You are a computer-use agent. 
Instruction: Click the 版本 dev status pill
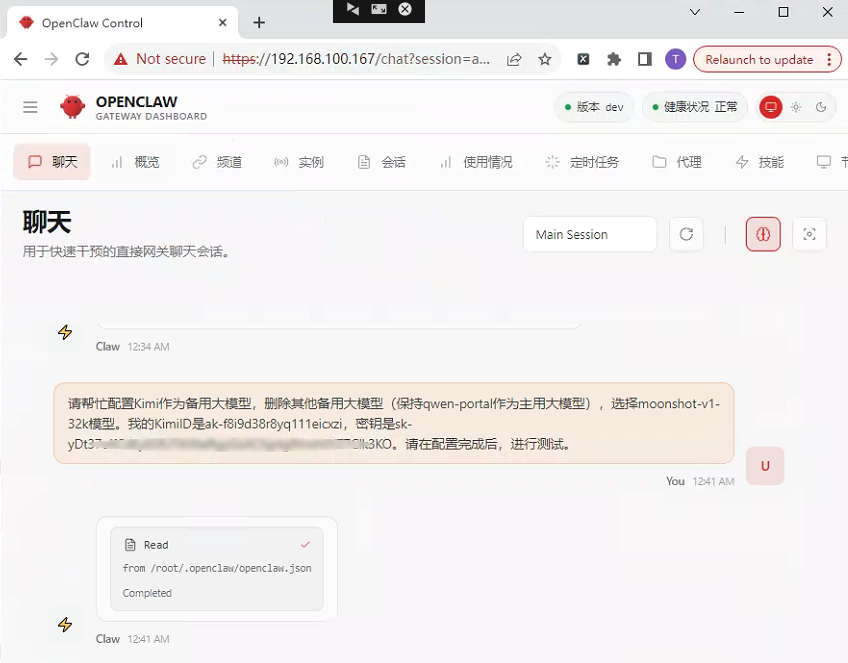click(x=594, y=107)
